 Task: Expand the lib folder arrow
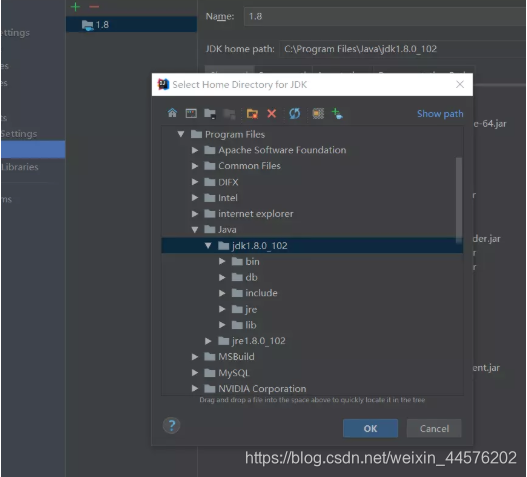coord(222,325)
